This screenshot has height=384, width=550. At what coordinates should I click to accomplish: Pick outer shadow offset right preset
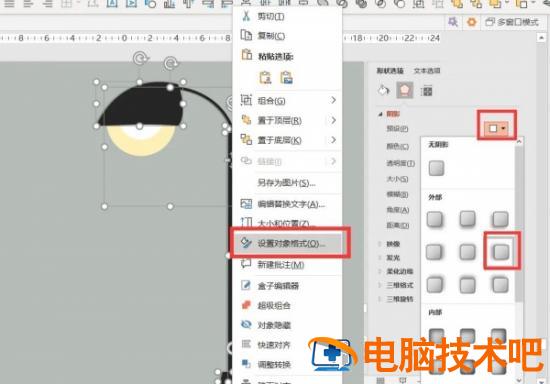pos(435,252)
